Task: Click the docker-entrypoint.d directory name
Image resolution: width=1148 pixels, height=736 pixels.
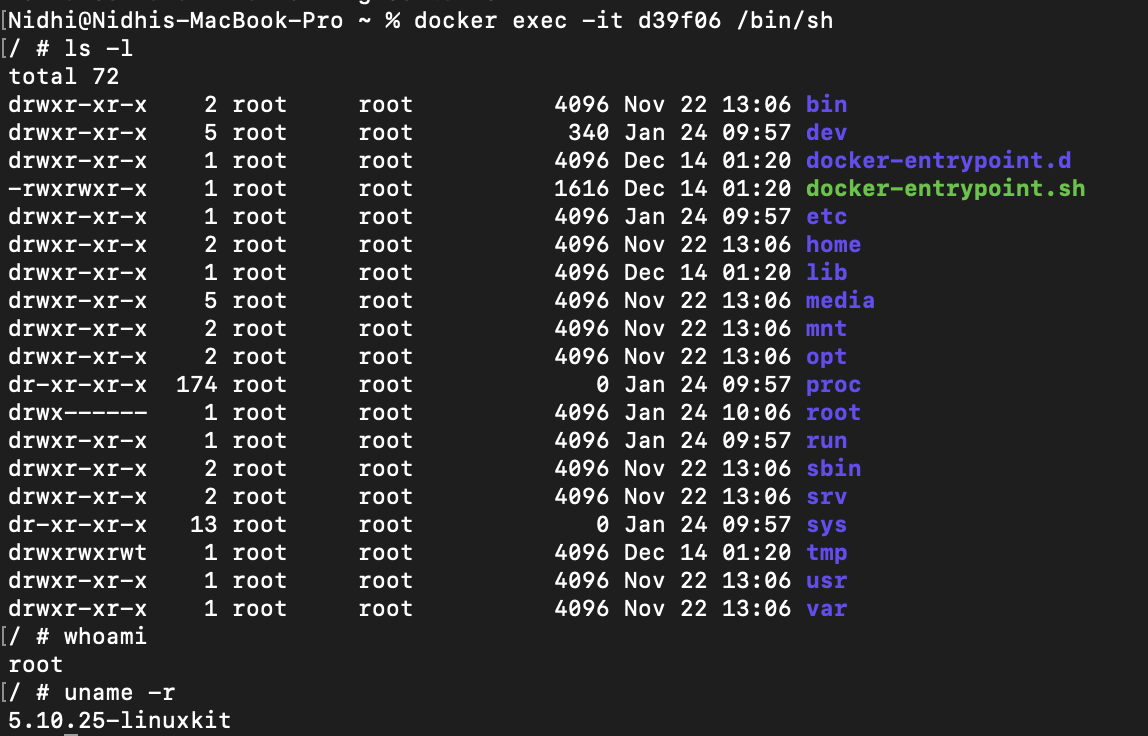Action: point(938,161)
